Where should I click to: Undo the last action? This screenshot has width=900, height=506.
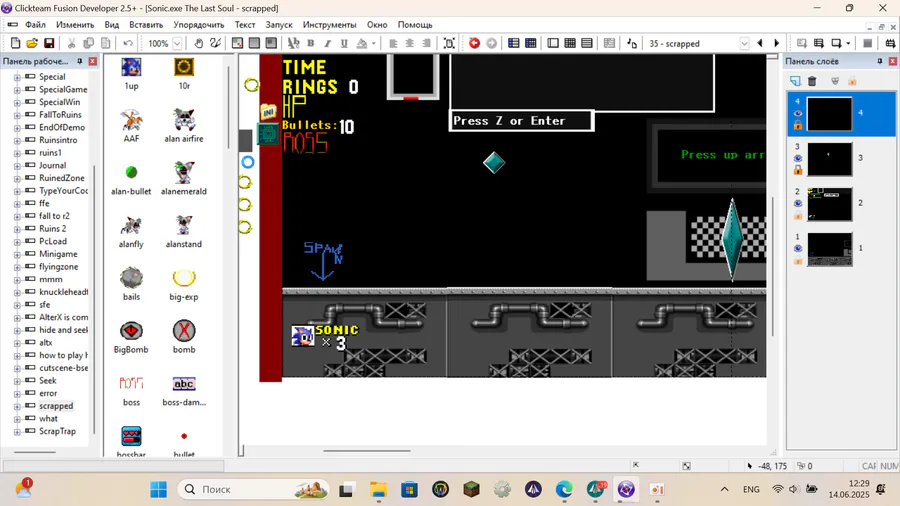tap(127, 44)
